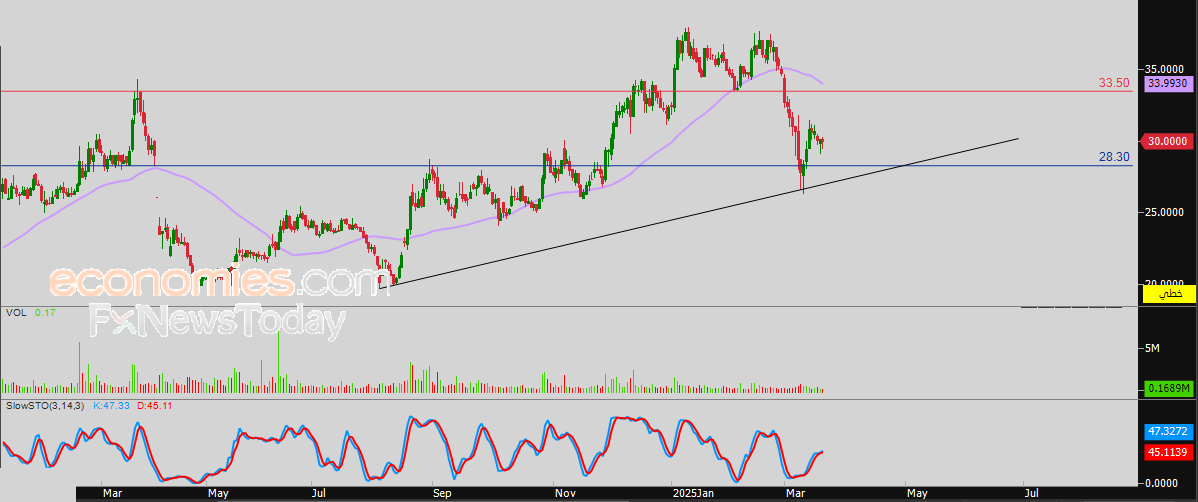Select the 45.1139 stochastic D tag
Viewport: 1198px width, 502px height.
(x=1169, y=452)
